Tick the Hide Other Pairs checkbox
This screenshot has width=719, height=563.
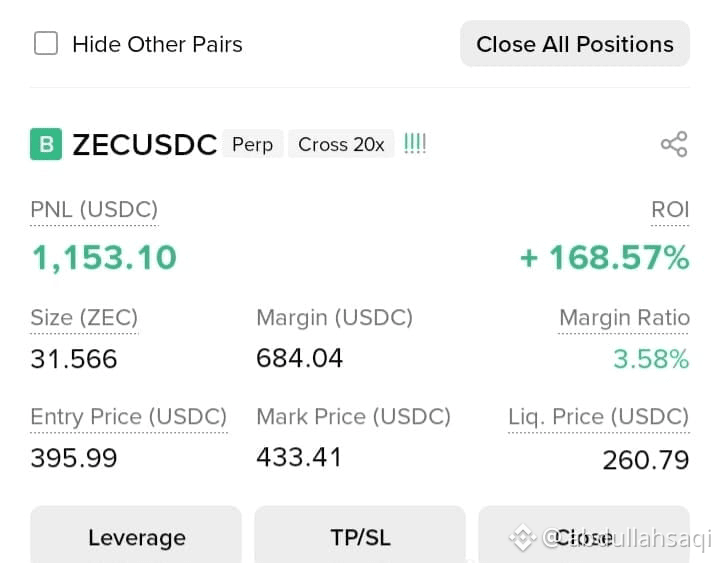click(x=46, y=44)
